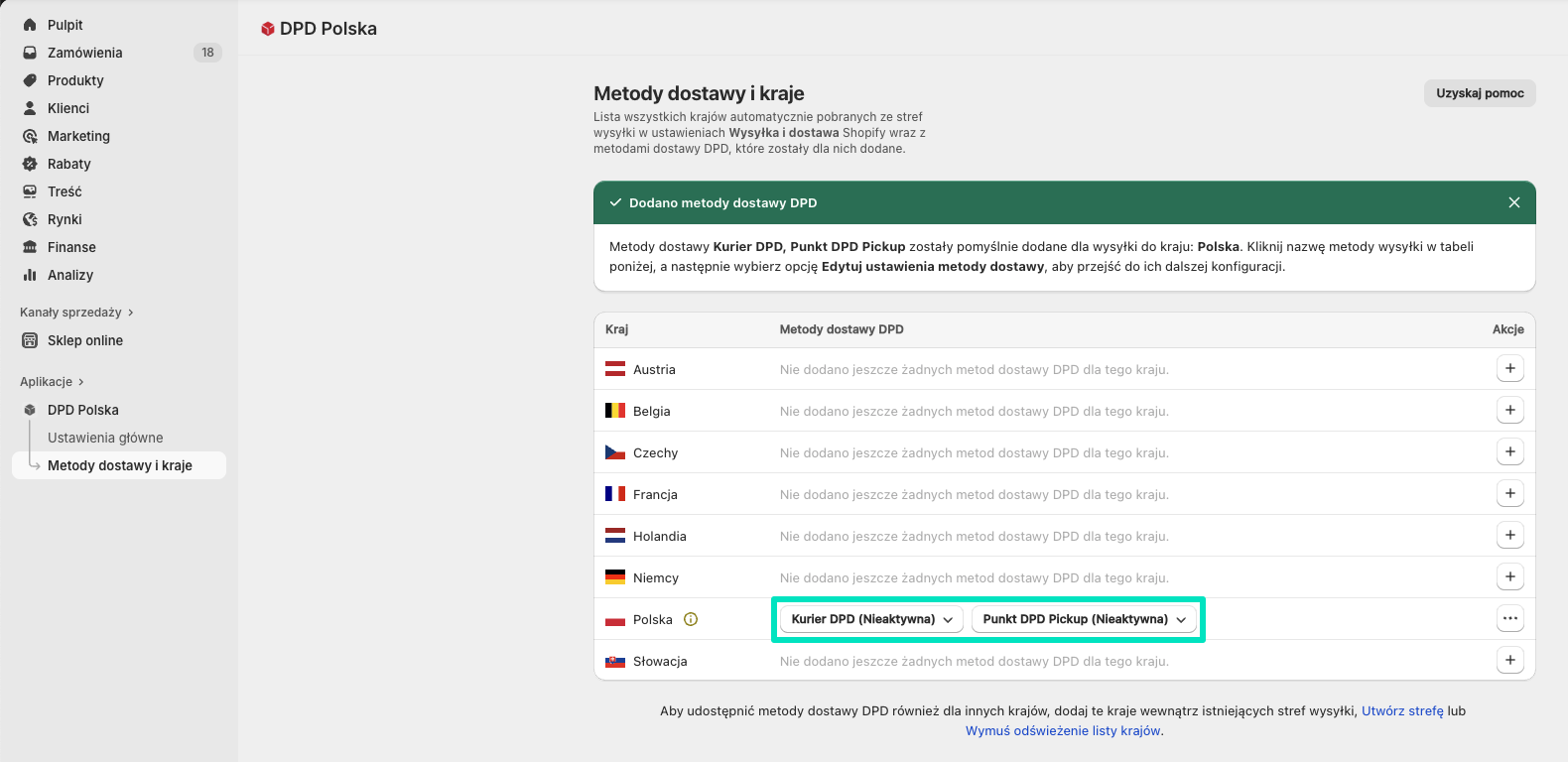Screen dimensions: 1568x762
Task: Click the Pulpit home icon
Action: pos(30,25)
